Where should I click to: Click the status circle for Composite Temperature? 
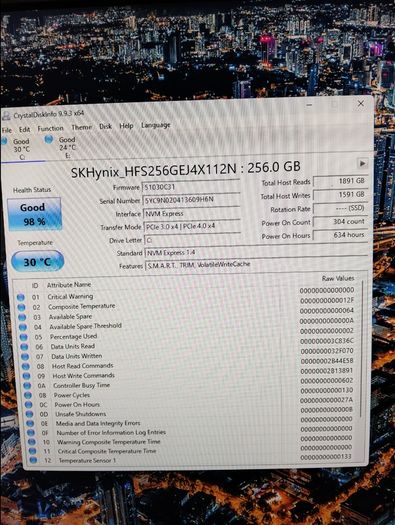(21, 307)
